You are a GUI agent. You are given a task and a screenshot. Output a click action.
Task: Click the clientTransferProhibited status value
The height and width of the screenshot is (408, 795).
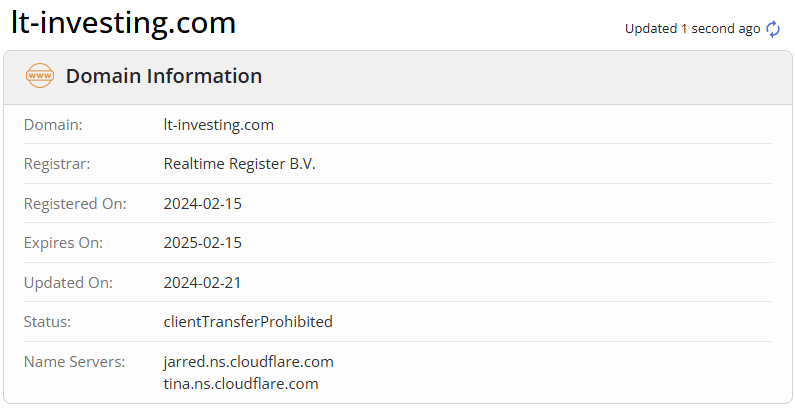point(248,322)
